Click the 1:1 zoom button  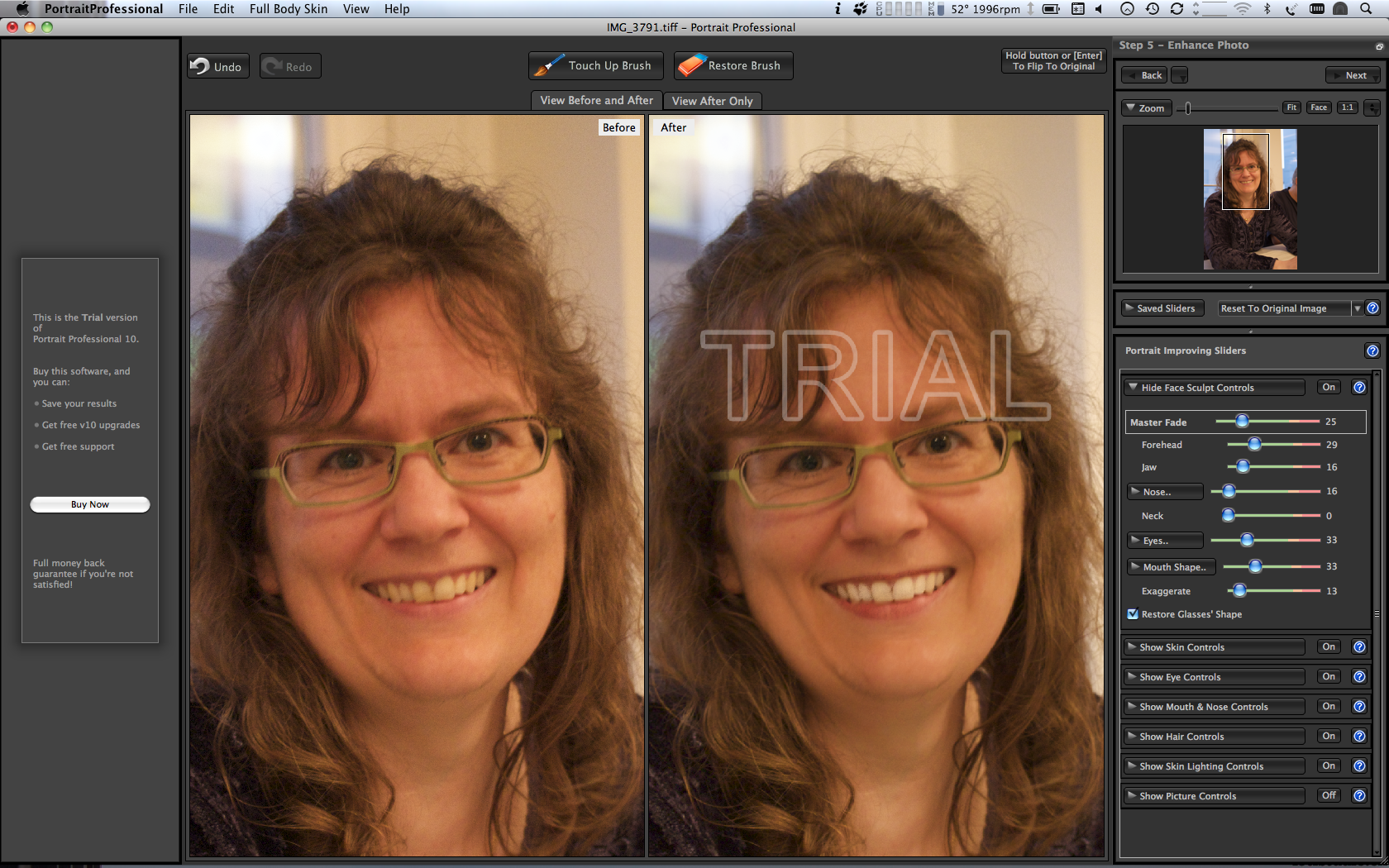[1348, 107]
